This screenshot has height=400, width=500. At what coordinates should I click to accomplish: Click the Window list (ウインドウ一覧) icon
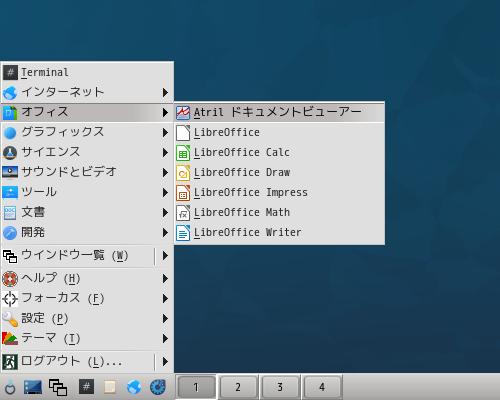click(10, 256)
